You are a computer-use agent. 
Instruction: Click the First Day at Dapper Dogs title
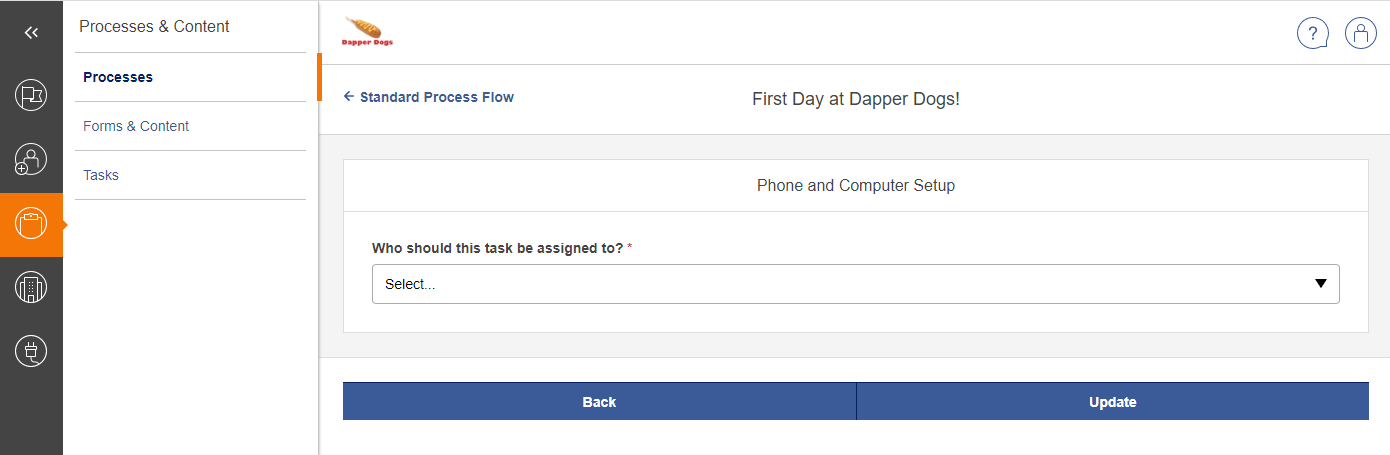(855, 99)
